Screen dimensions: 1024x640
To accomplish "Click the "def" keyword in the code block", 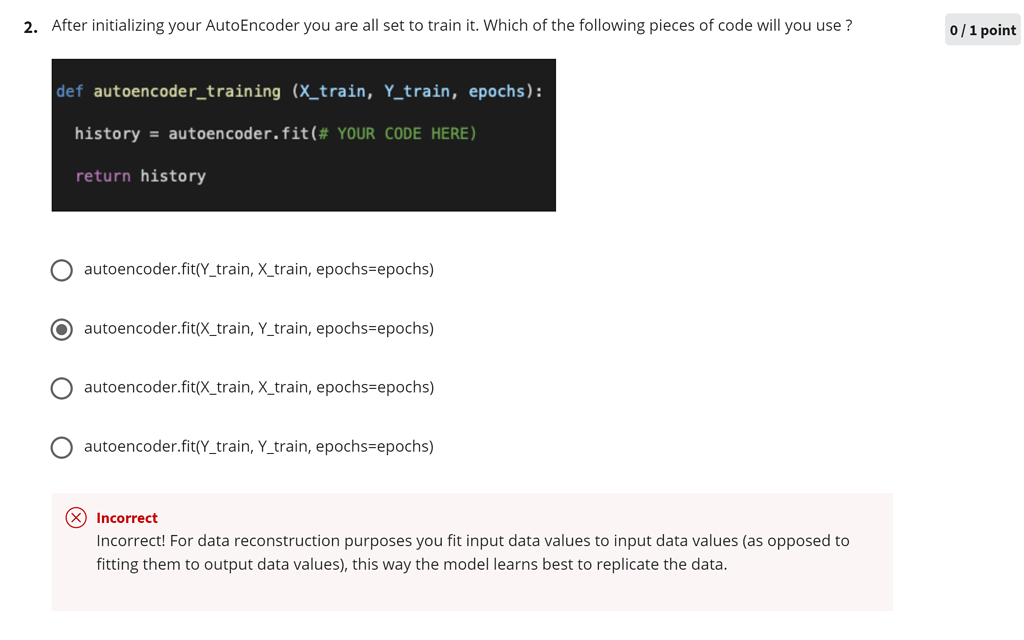I will (70, 91).
